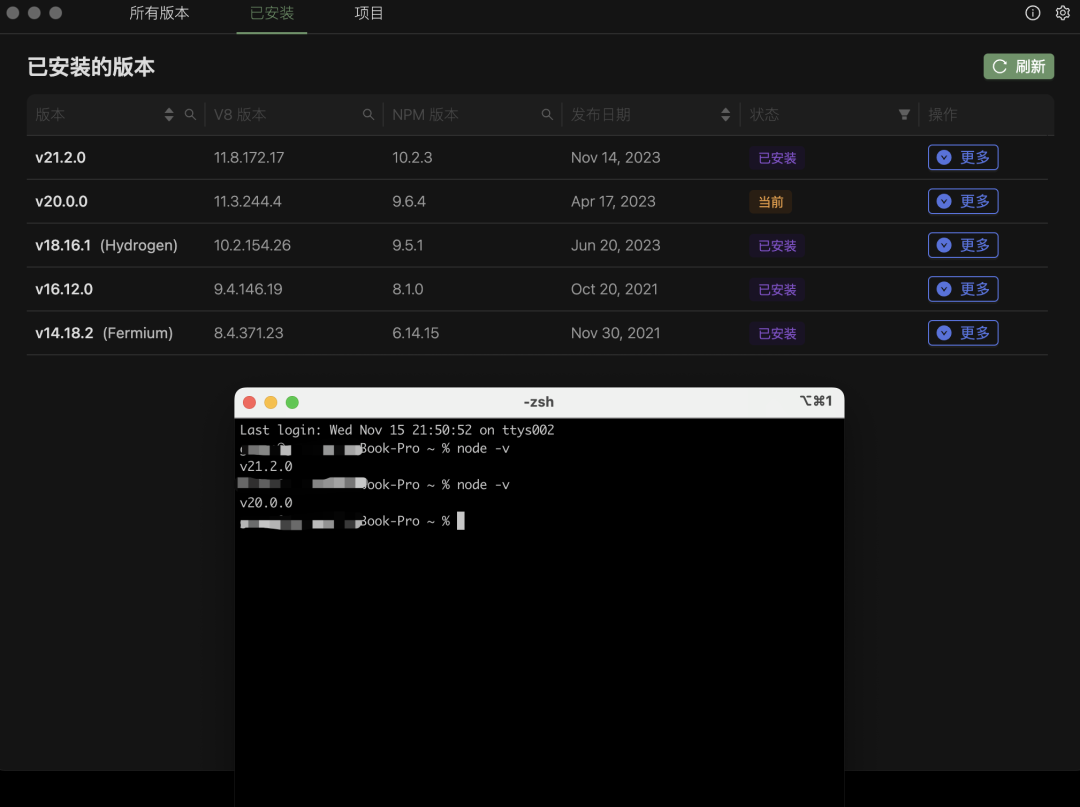This screenshot has height=807, width=1080.
Task: Open the 状态 column filter icon
Action: 904,115
